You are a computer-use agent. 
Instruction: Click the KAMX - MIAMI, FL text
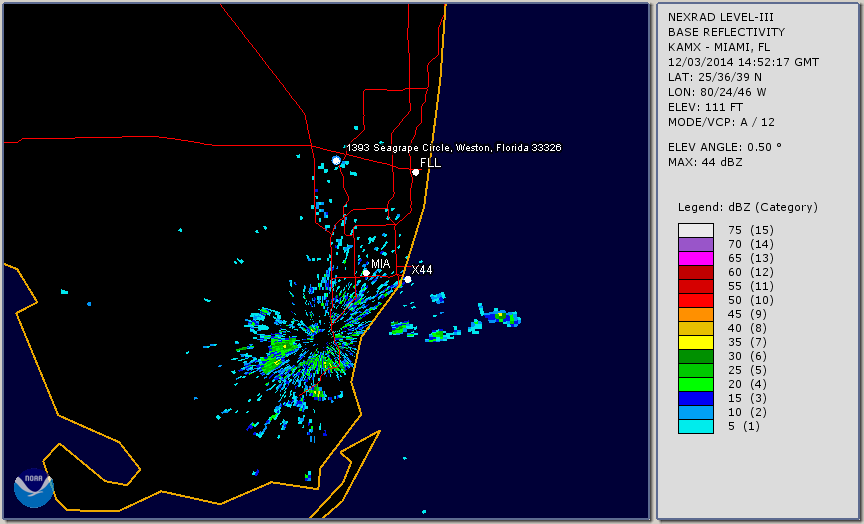pos(719,47)
